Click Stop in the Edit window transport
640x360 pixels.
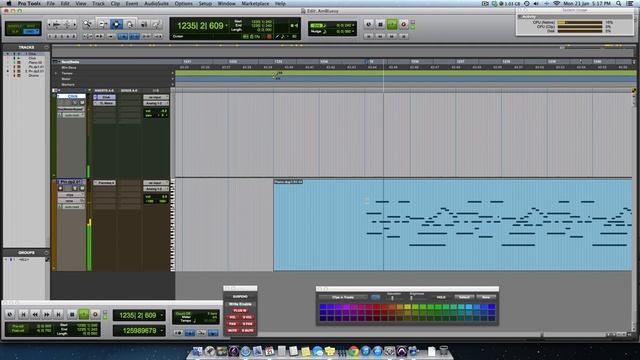[380, 24]
